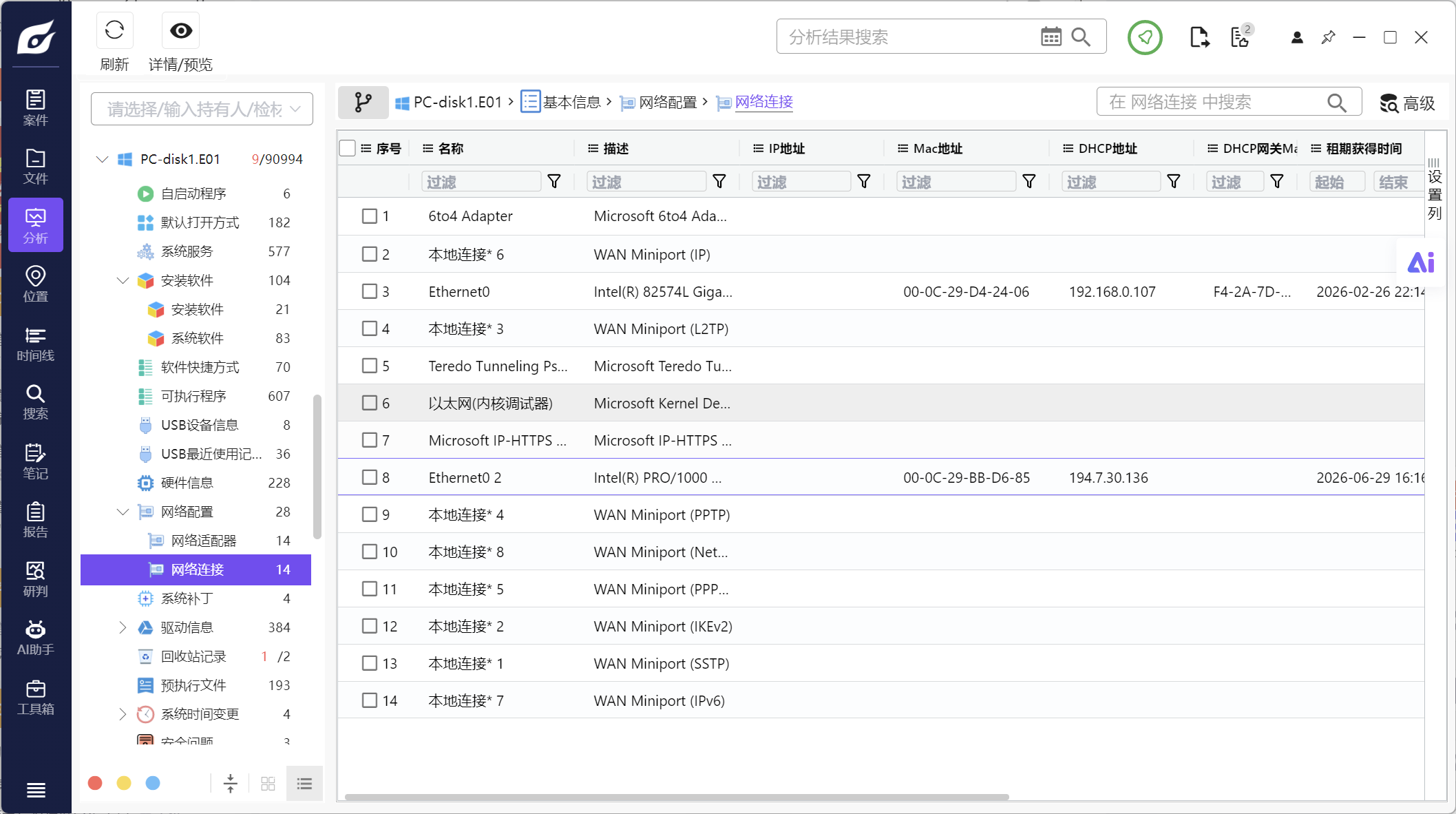
Task: Open the floating Ai assistant button
Action: 1421,262
